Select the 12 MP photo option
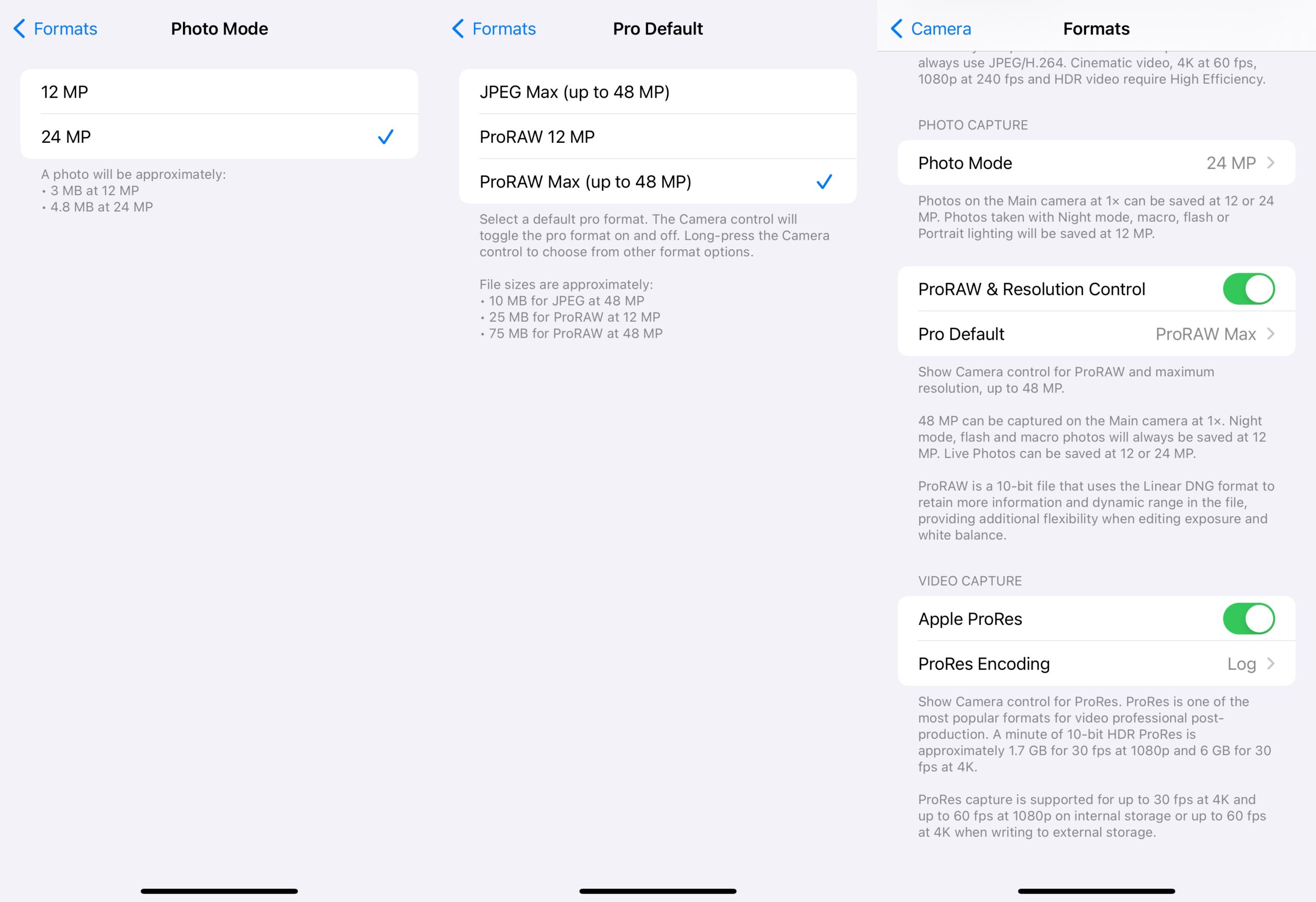This screenshot has width=1316, height=902. click(219, 91)
